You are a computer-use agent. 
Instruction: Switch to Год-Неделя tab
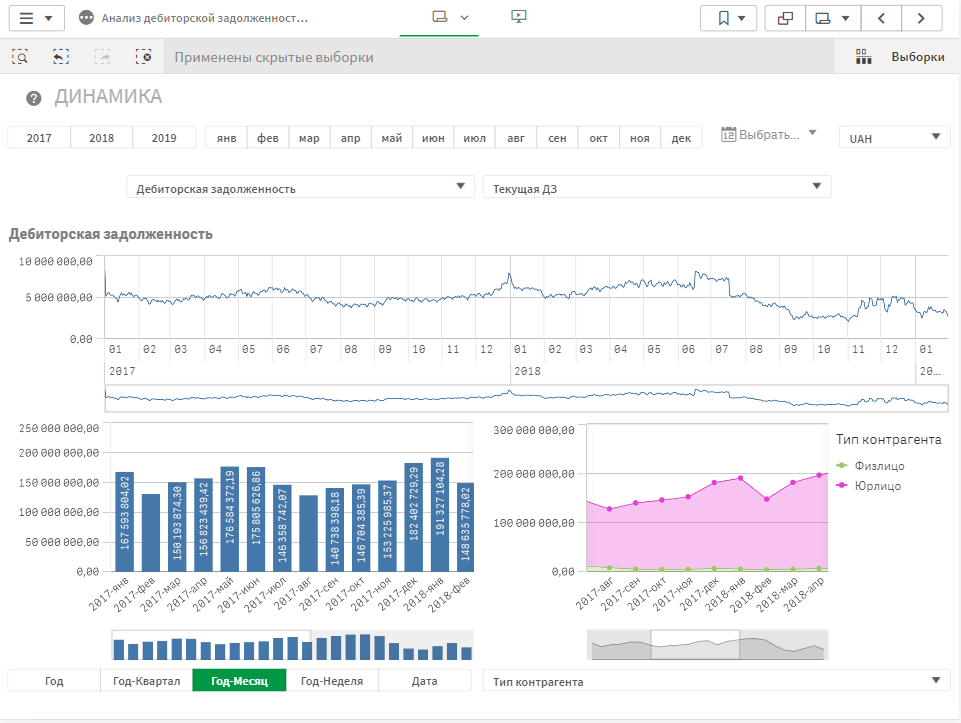tap(332, 681)
